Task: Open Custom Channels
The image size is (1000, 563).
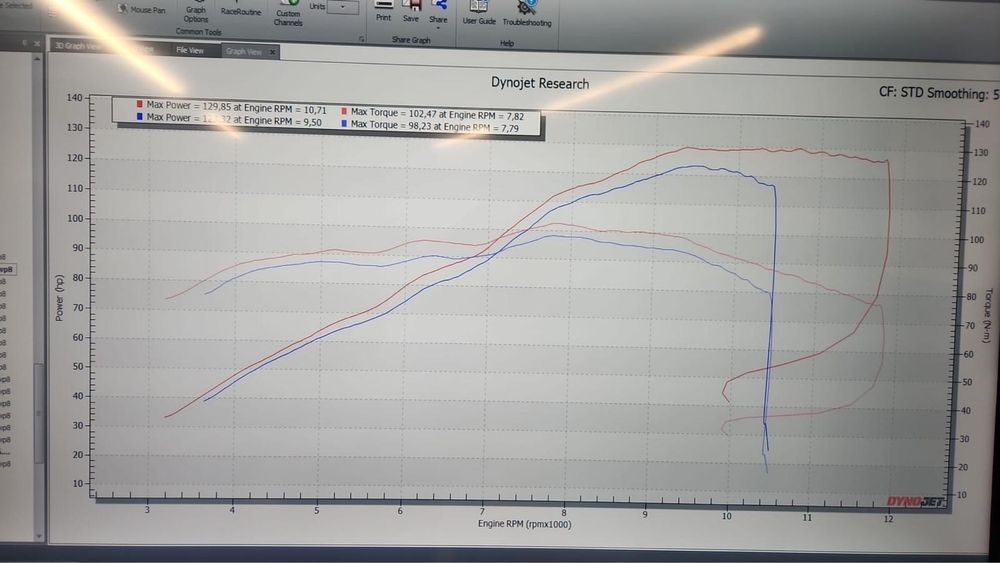Action: point(288,14)
